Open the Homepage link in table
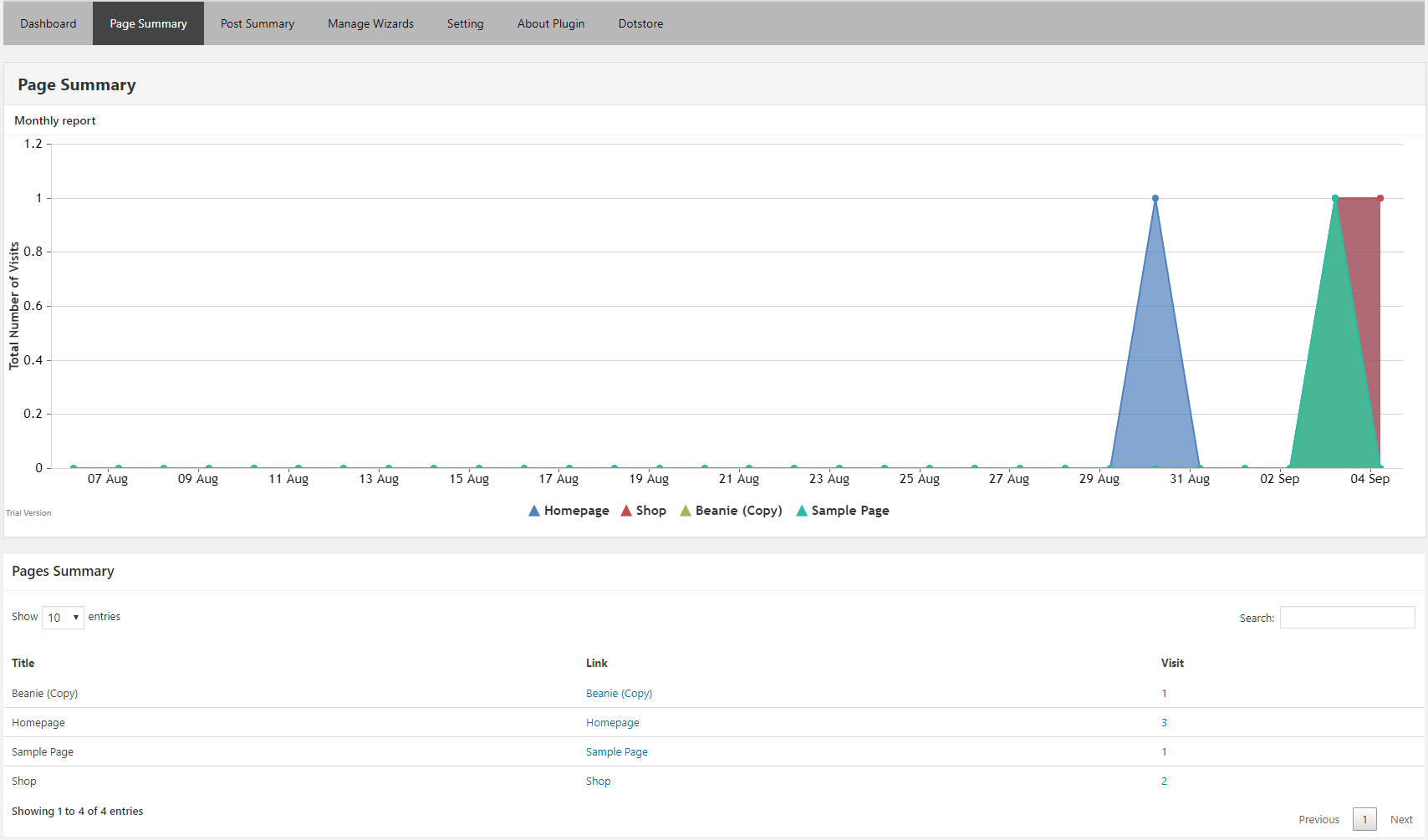Image resolution: width=1428 pixels, height=840 pixels. click(x=612, y=723)
